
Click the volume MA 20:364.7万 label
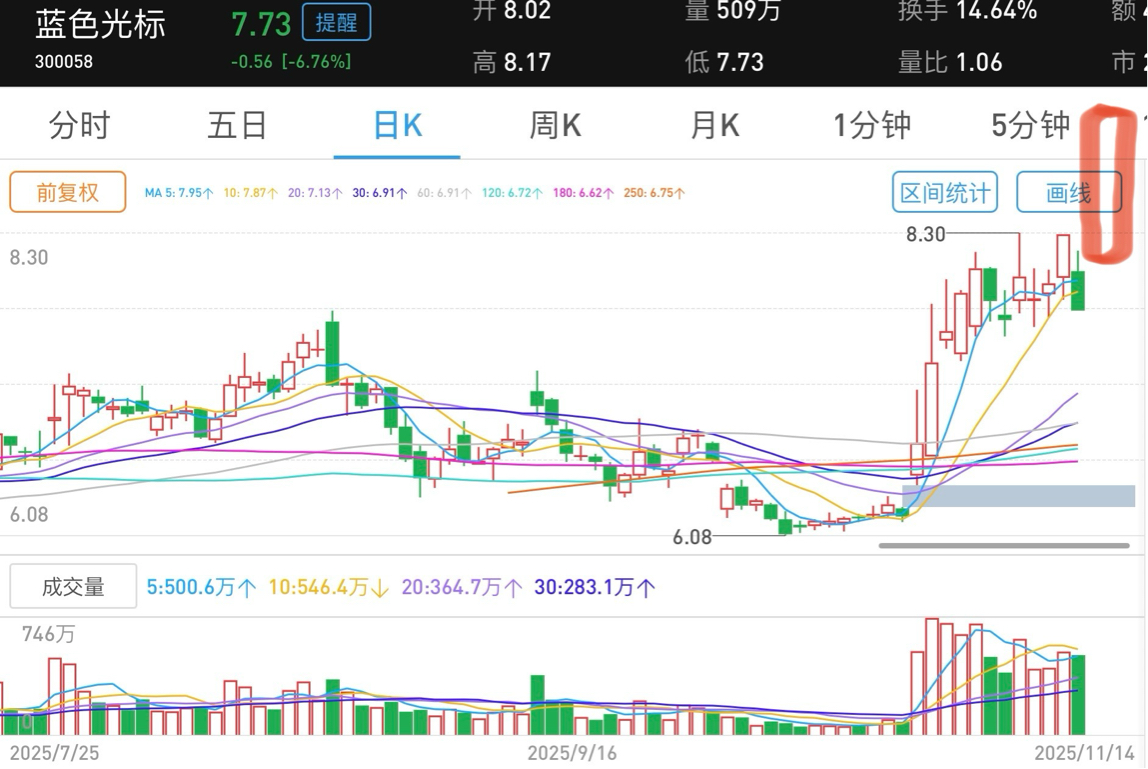click(x=461, y=587)
